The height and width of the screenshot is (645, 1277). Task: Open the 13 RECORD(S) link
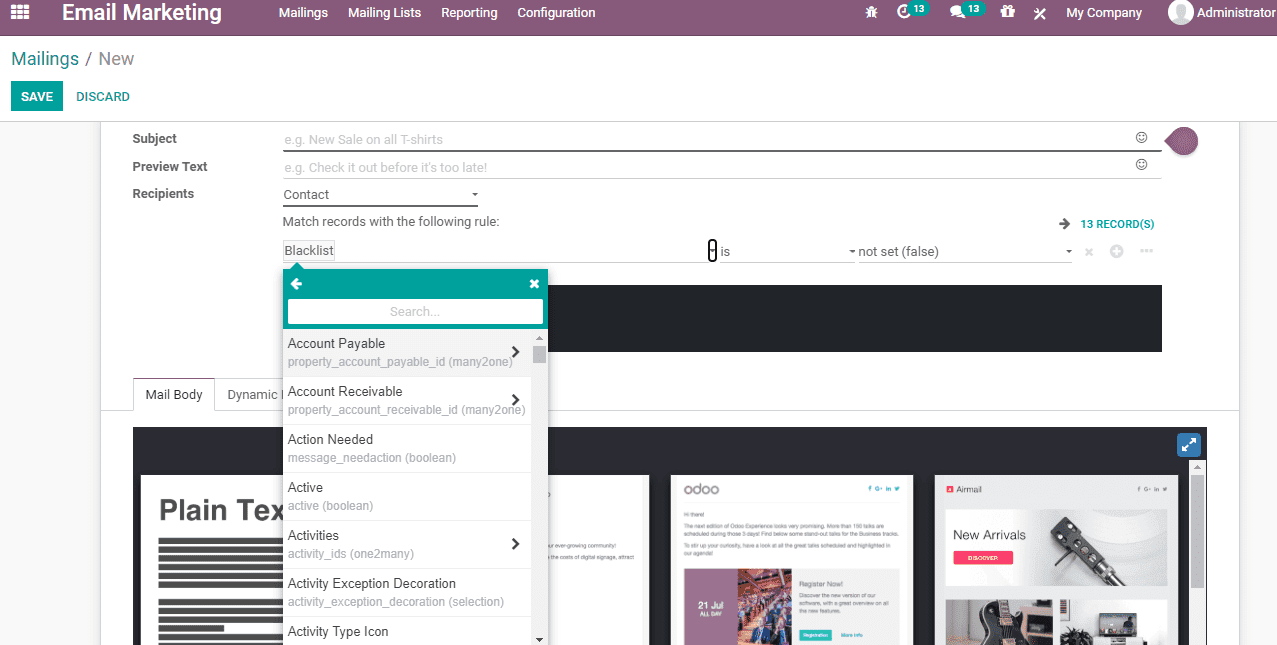pyautogui.click(x=1117, y=224)
